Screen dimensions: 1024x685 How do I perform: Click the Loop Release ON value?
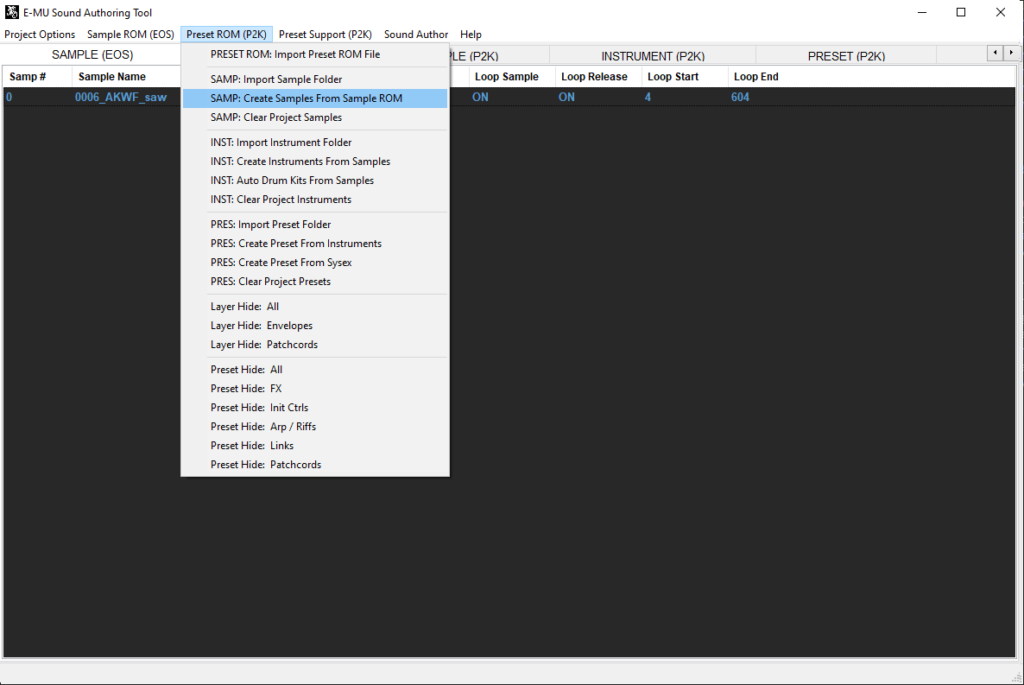(x=566, y=97)
